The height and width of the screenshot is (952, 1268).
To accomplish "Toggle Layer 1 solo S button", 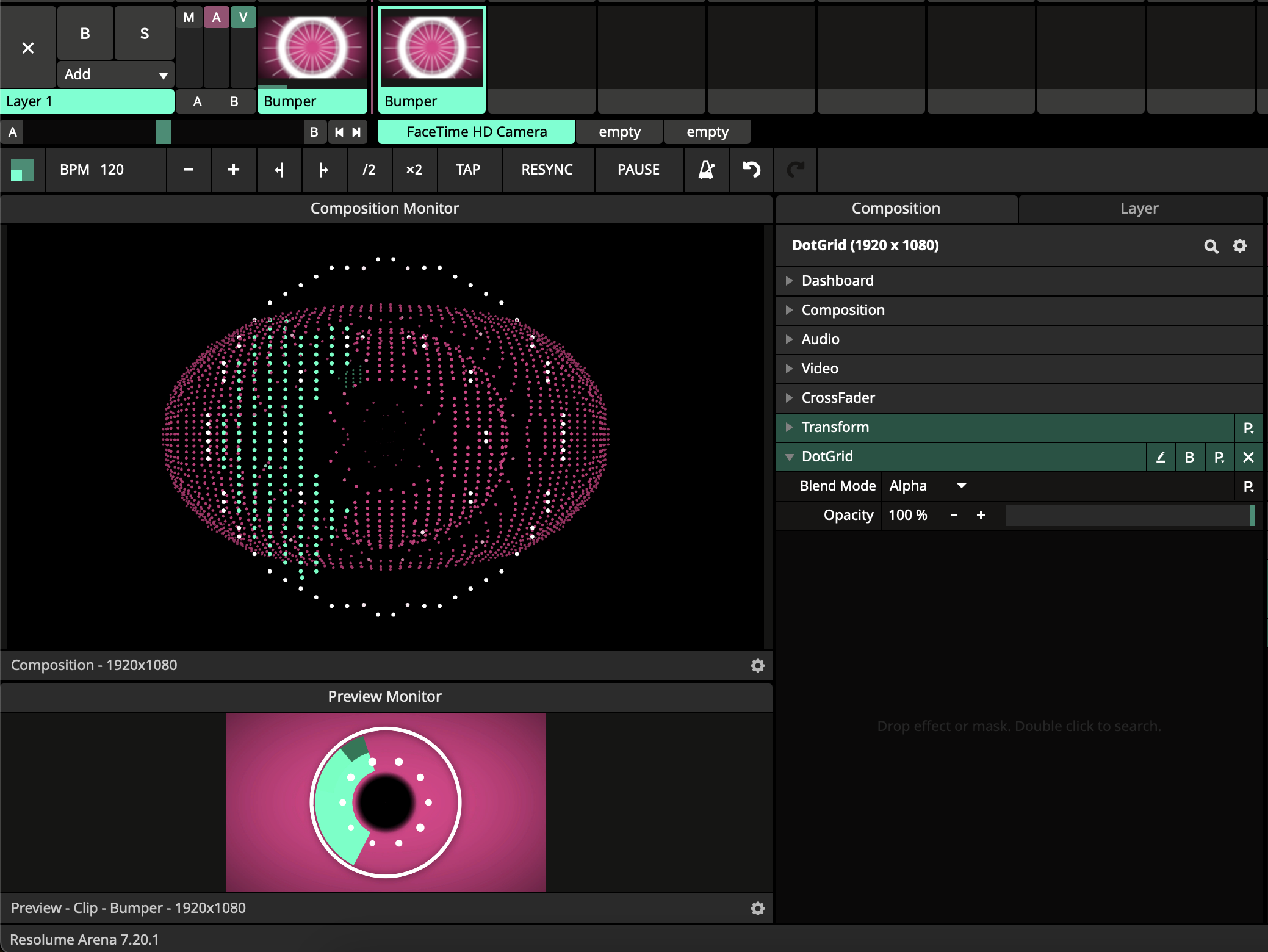I will (144, 34).
